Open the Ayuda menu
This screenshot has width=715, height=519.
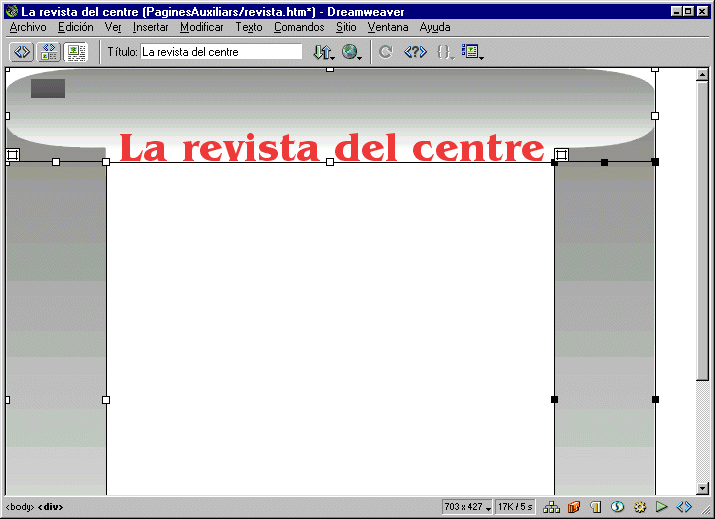(x=435, y=27)
